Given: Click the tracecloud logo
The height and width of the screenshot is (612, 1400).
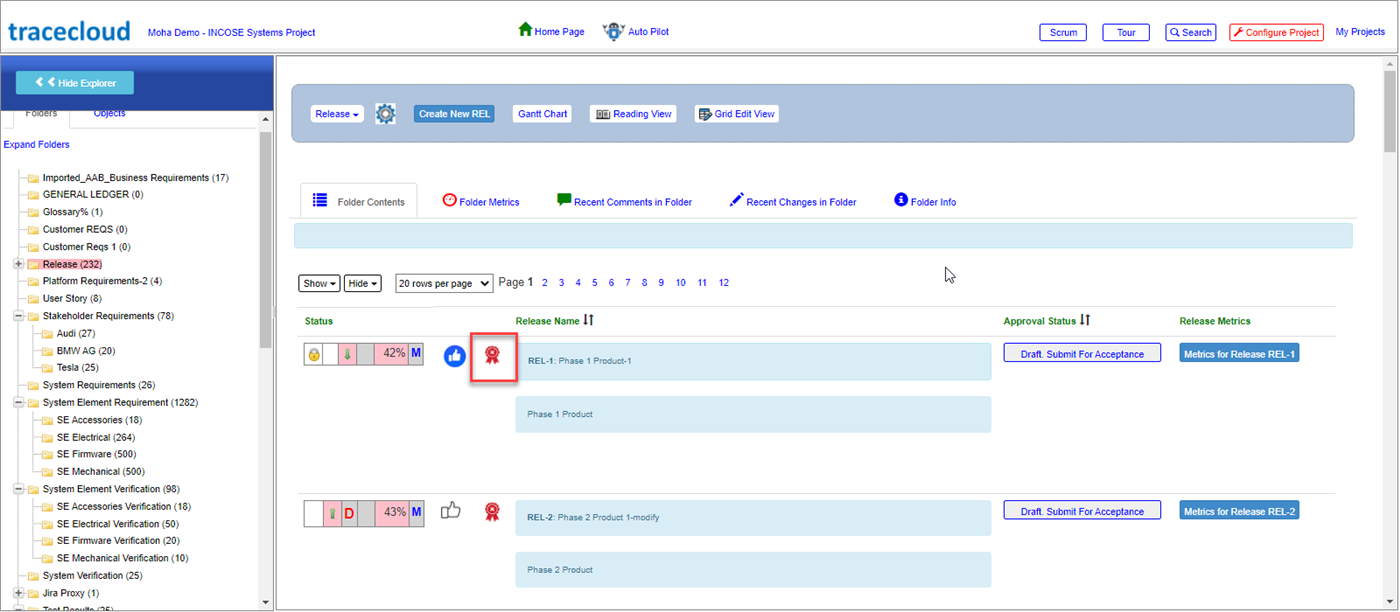Looking at the screenshot, I should coord(69,31).
